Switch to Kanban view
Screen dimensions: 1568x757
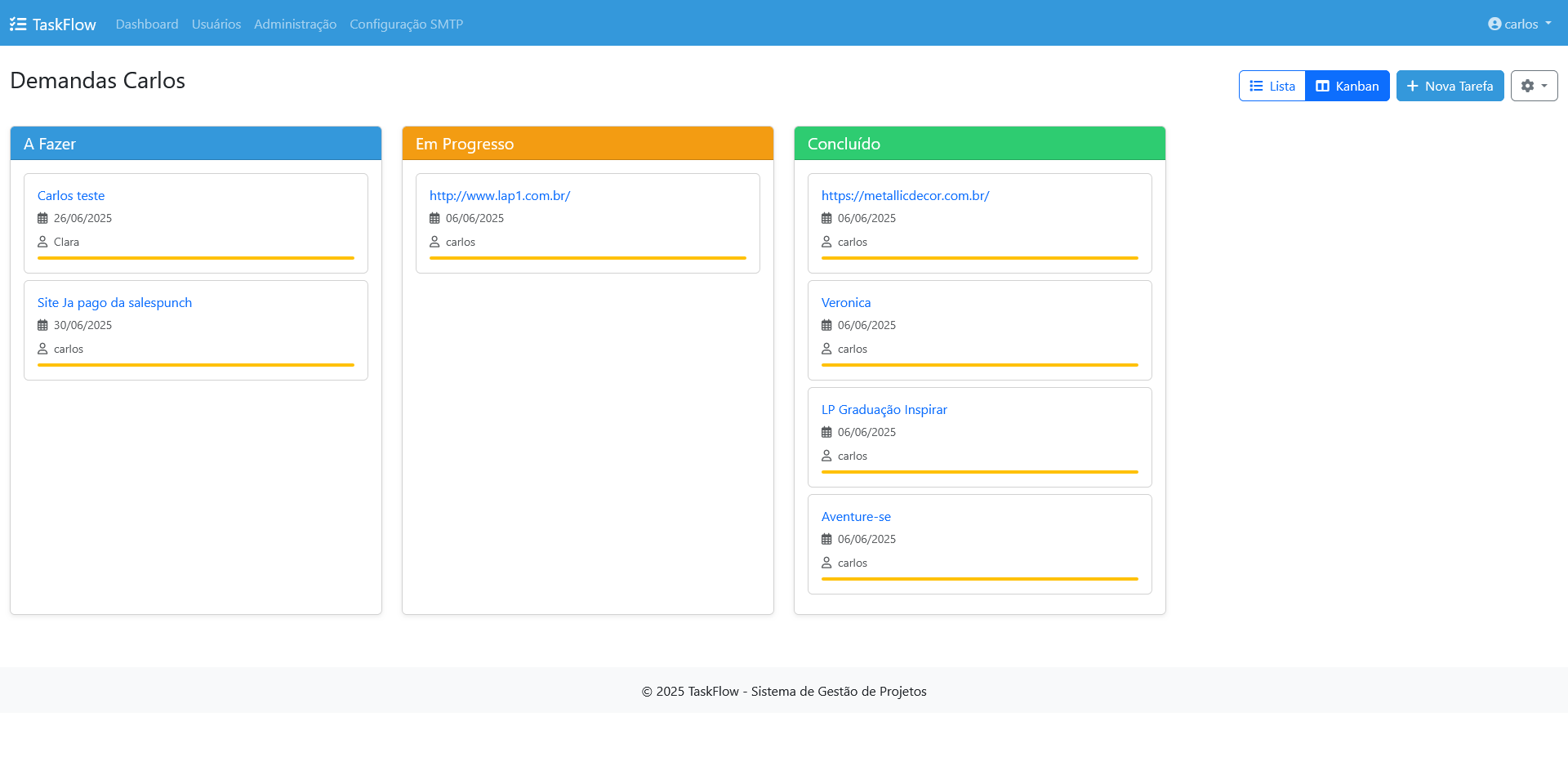click(x=1347, y=85)
